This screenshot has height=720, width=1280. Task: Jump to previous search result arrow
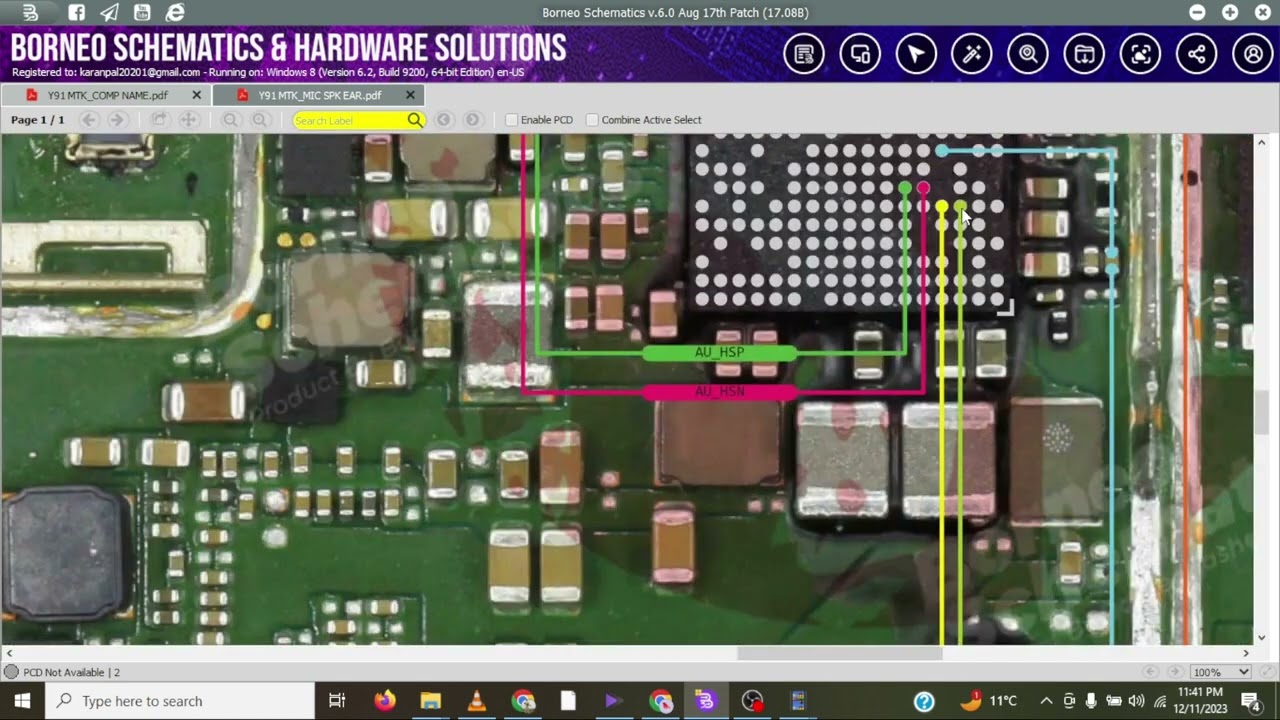pyautogui.click(x=443, y=120)
